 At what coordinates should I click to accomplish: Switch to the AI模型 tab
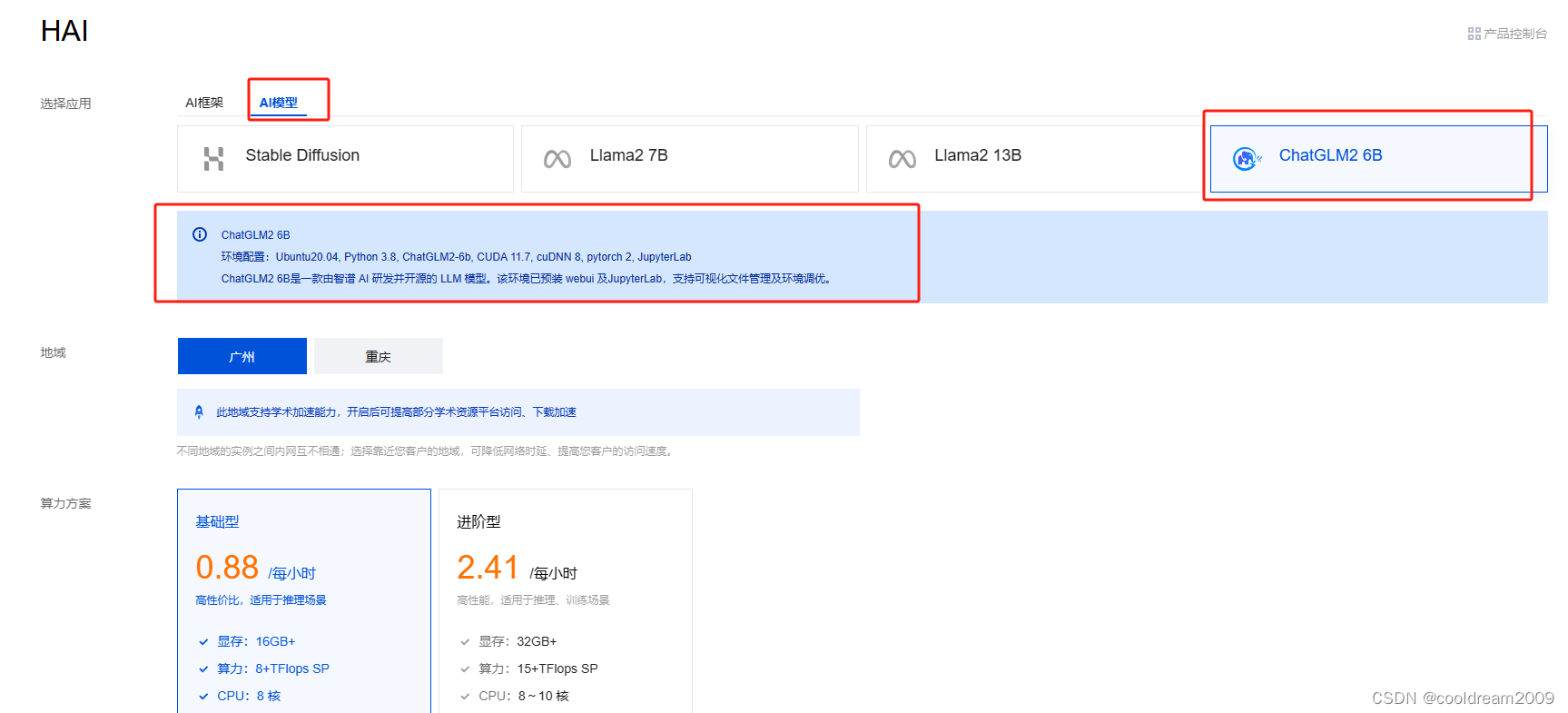(x=279, y=103)
